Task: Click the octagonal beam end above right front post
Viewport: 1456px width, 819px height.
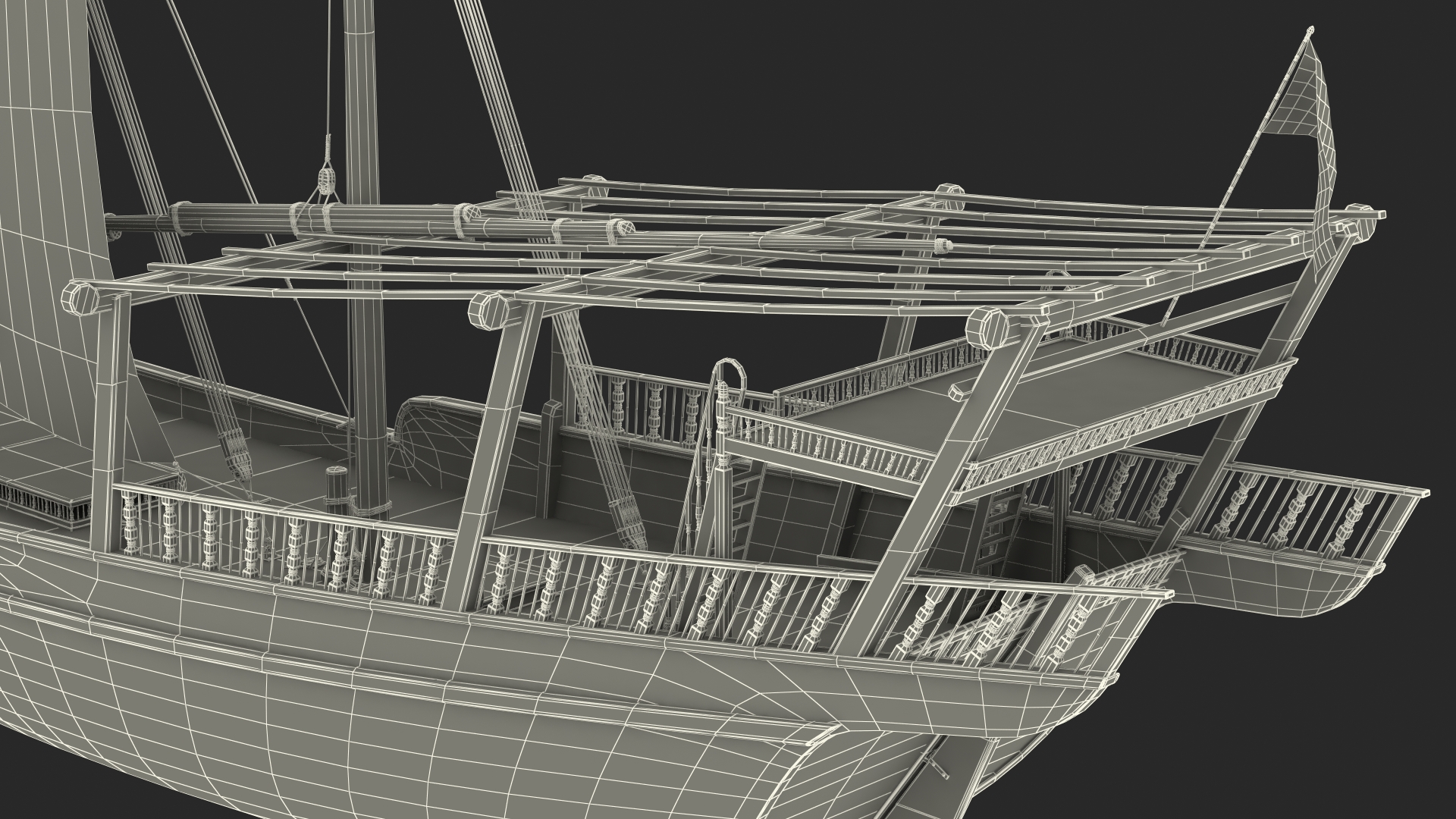Action: tap(987, 328)
